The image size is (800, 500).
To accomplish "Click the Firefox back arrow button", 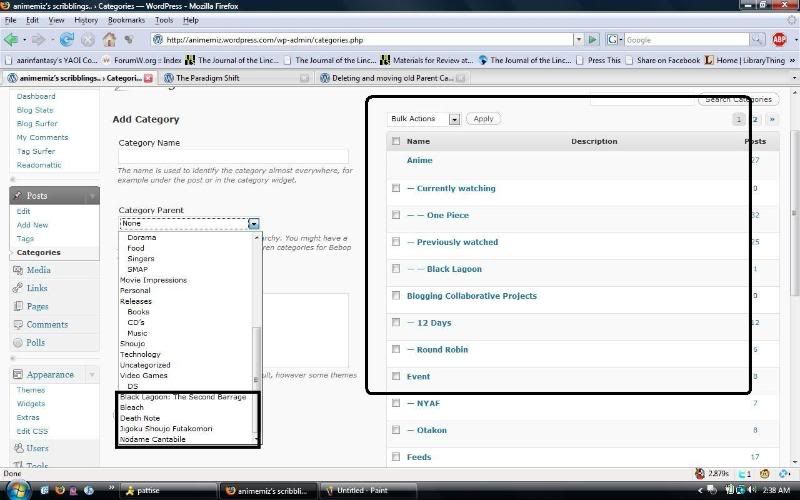I will pos(11,39).
